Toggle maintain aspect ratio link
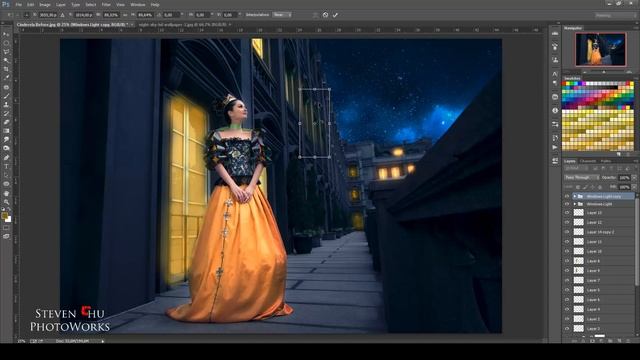 click(125, 15)
